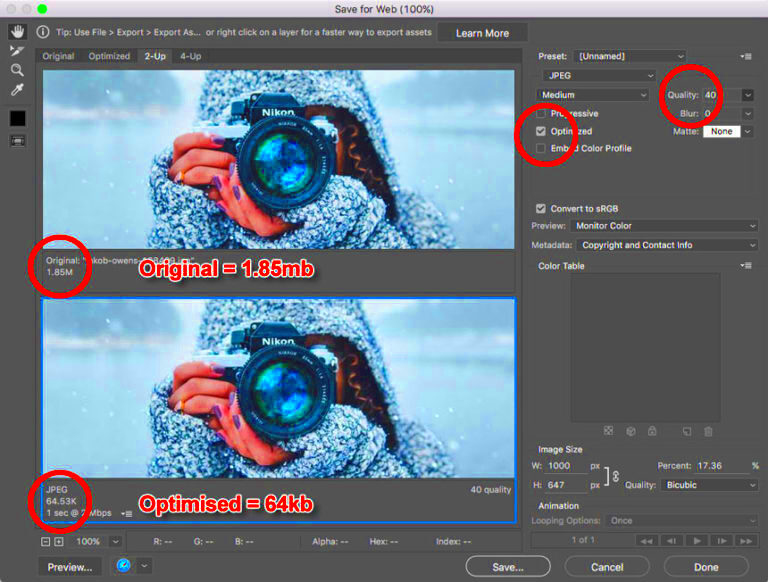768x582 pixels.
Task: Open the Bicubic resample quality dropdown
Action: point(709,485)
